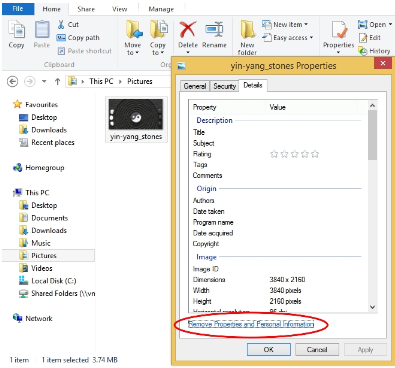The height and width of the screenshot is (368, 395).
Task: Select Shared Folders network drive
Action: pos(57,293)
